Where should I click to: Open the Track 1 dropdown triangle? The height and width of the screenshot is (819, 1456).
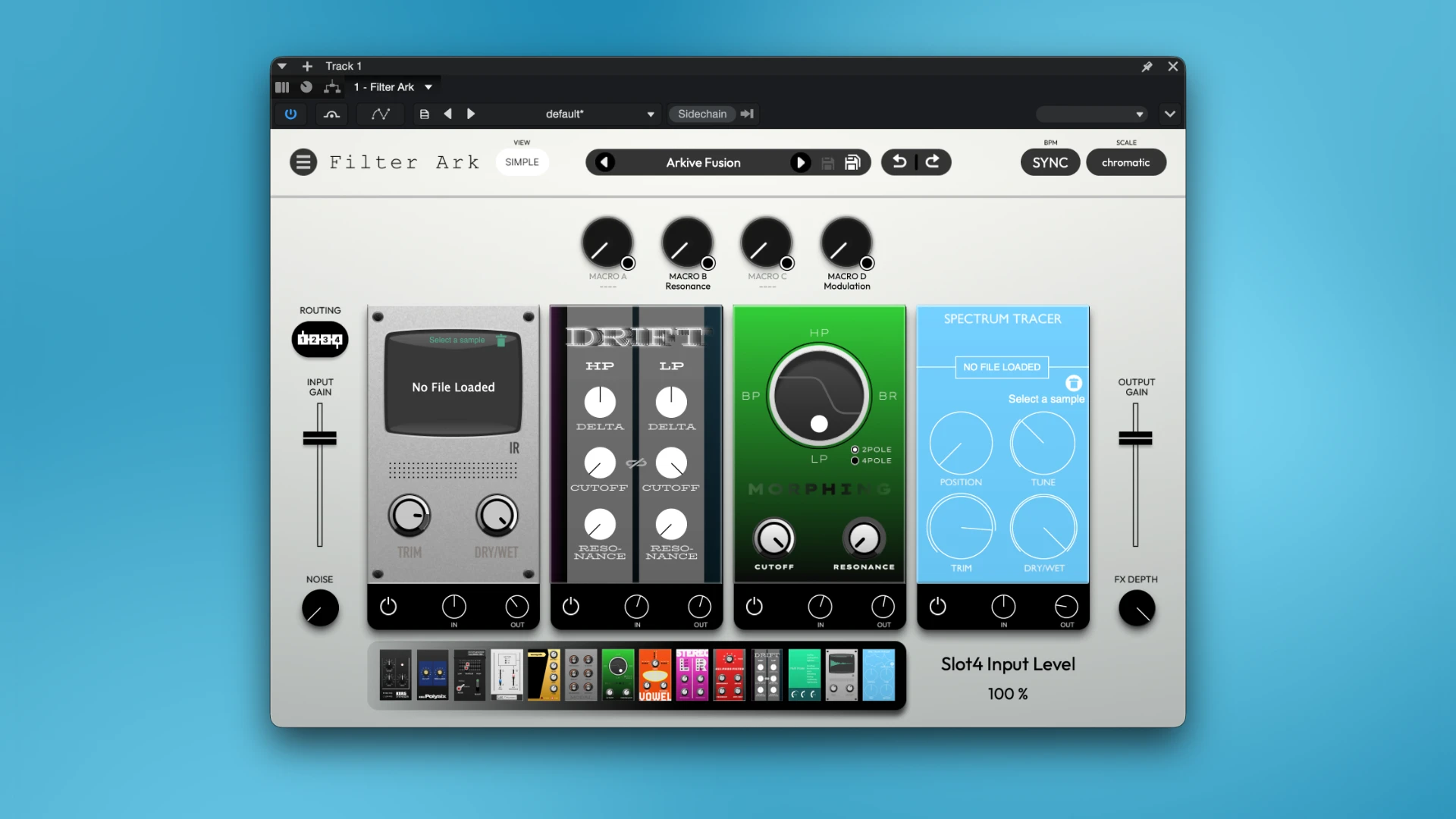282,67
